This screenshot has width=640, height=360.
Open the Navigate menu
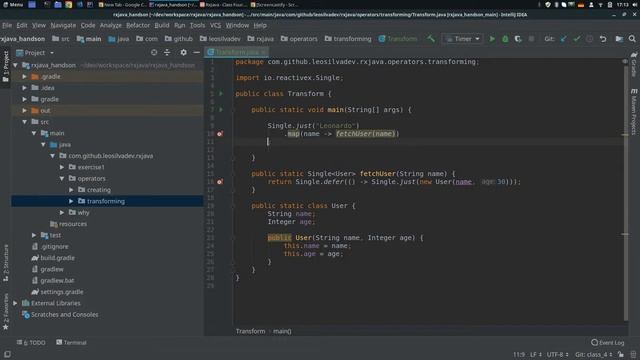(x=63, y=25)
